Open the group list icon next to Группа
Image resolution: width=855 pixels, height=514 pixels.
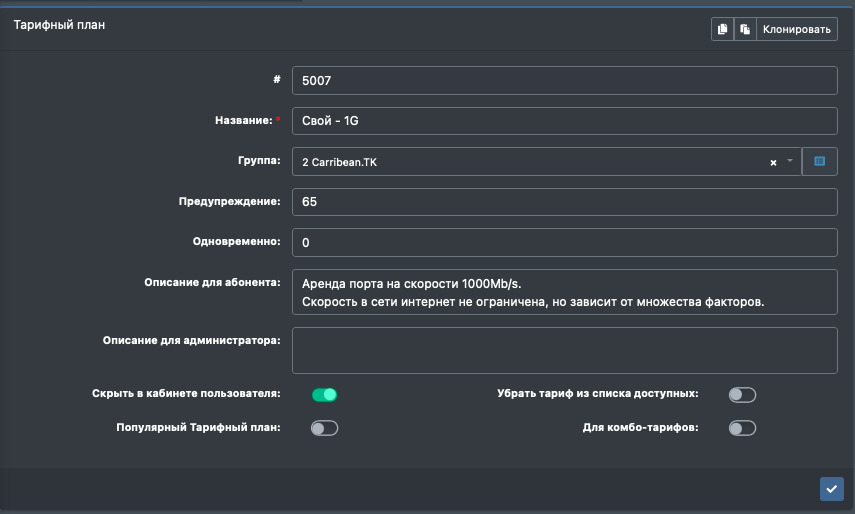pyautogui.click(x=820, y=161)
